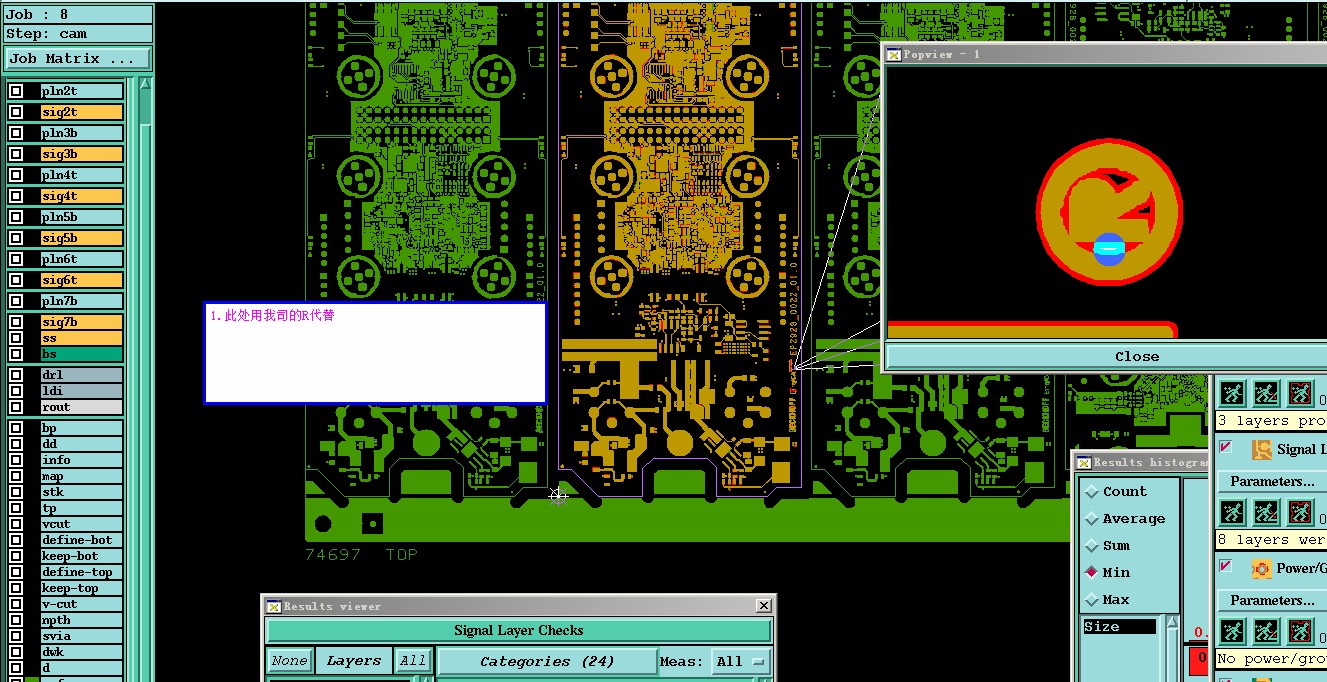Select layer v-cut in layer list
Screen dimensions: 1327x682
click(x=82, y=604)
